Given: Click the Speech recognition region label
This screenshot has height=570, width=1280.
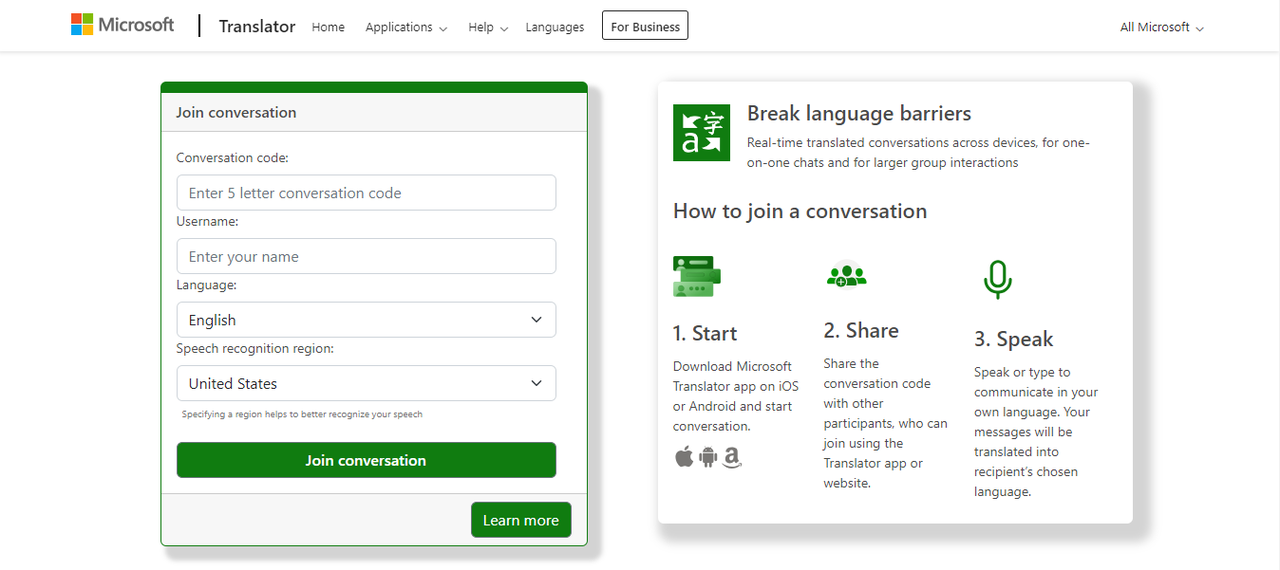Looking at the screenshot, I should point(255,348).
